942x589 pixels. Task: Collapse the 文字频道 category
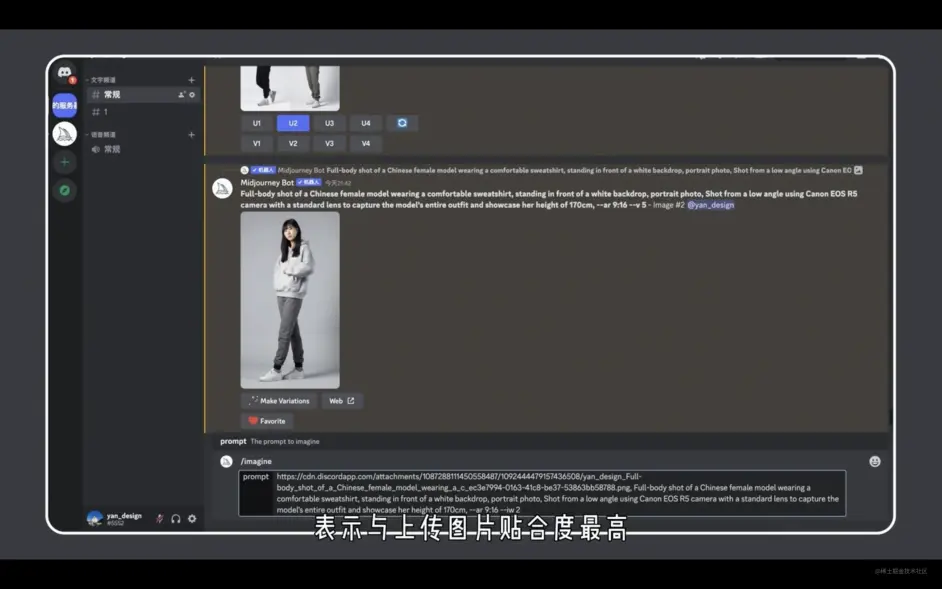coord(101,80)
